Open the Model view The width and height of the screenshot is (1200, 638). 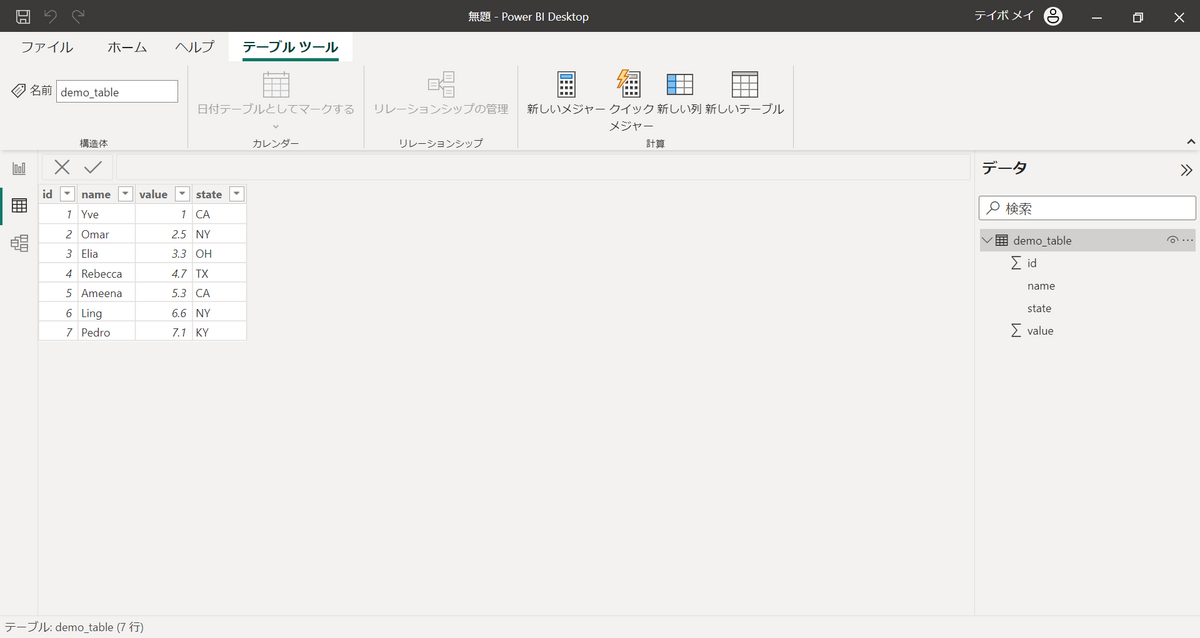pyautogui.click(x=18, y=243)
